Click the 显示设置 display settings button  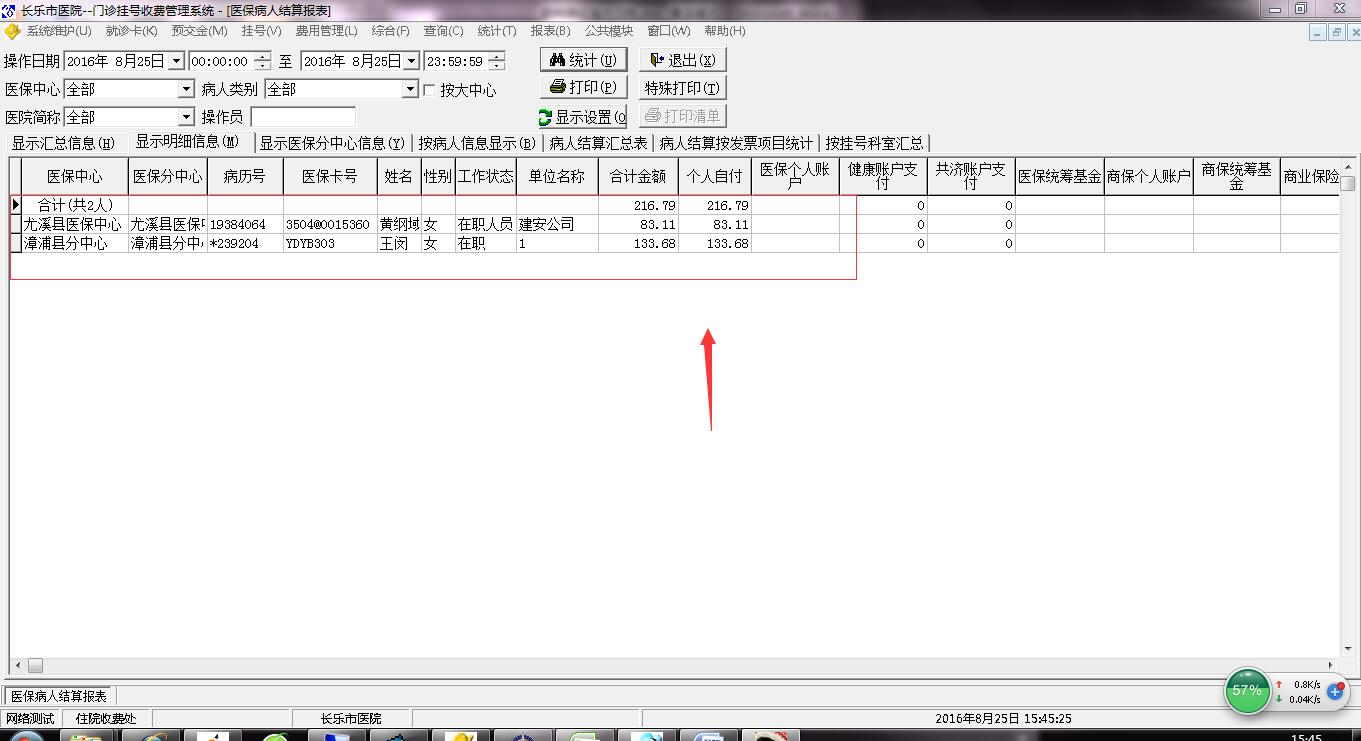click(x=583, y=116)
